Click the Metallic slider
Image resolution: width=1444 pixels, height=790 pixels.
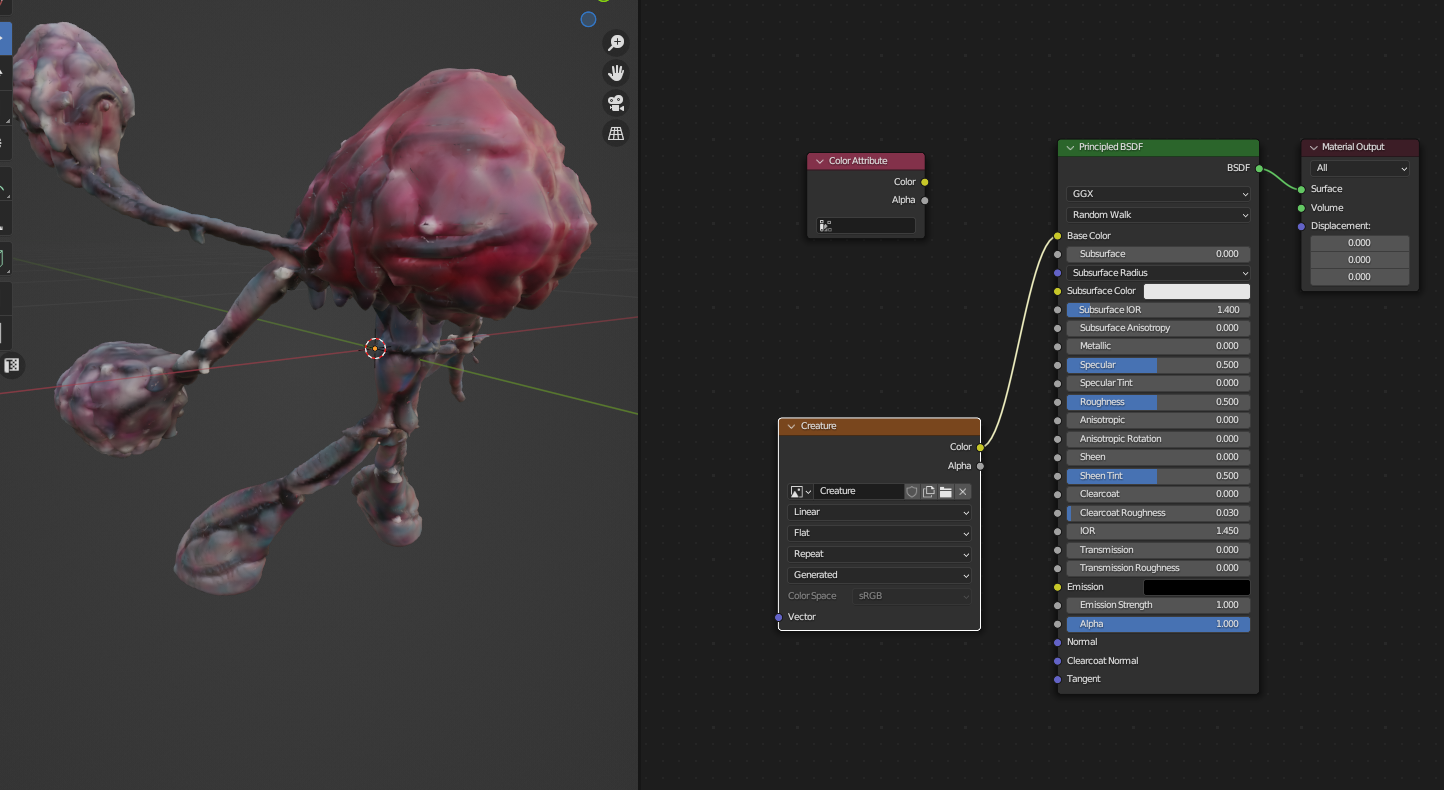point(1158,346)
